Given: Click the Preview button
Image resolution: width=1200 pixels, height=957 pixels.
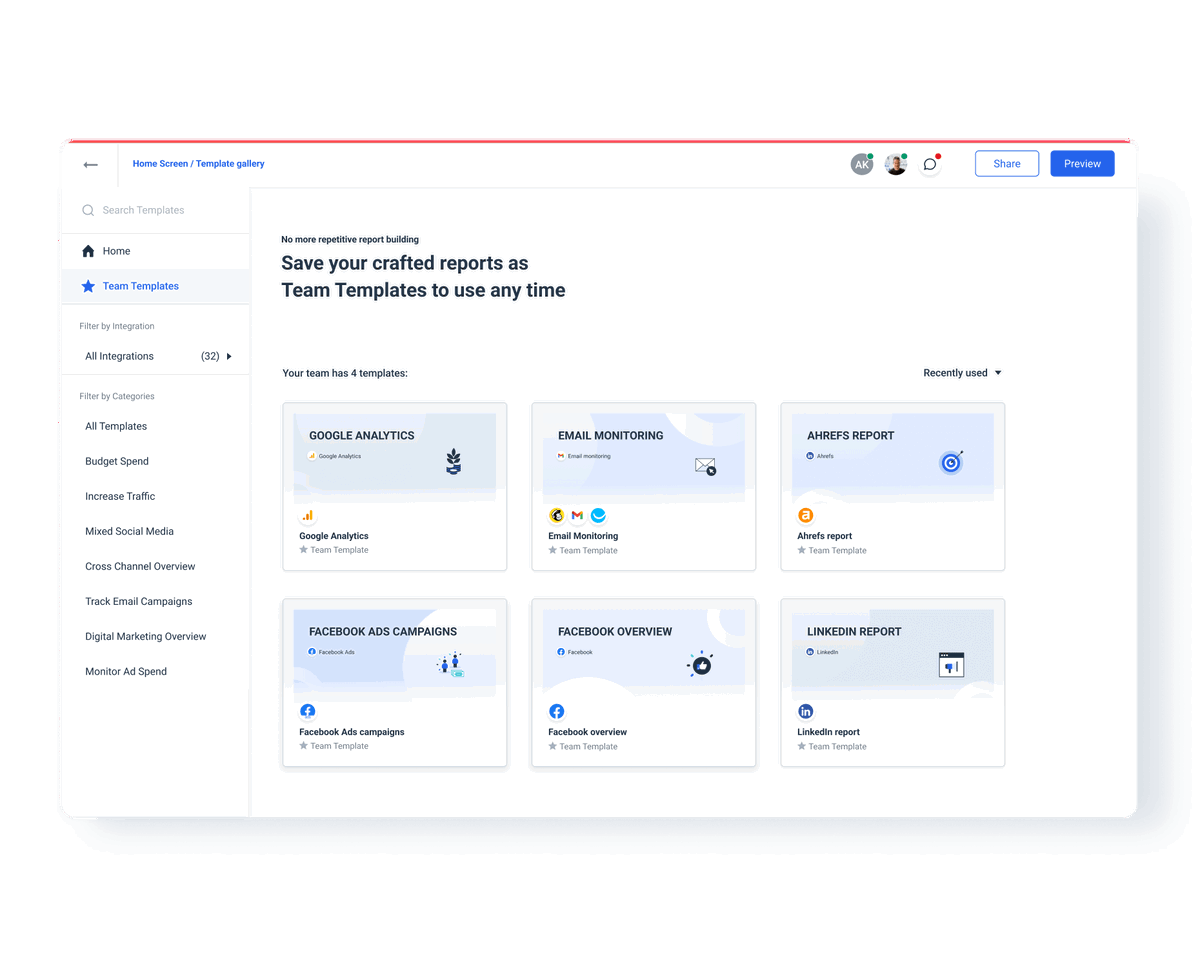Looking at the screenshot, I should (x=1082, y=162).
